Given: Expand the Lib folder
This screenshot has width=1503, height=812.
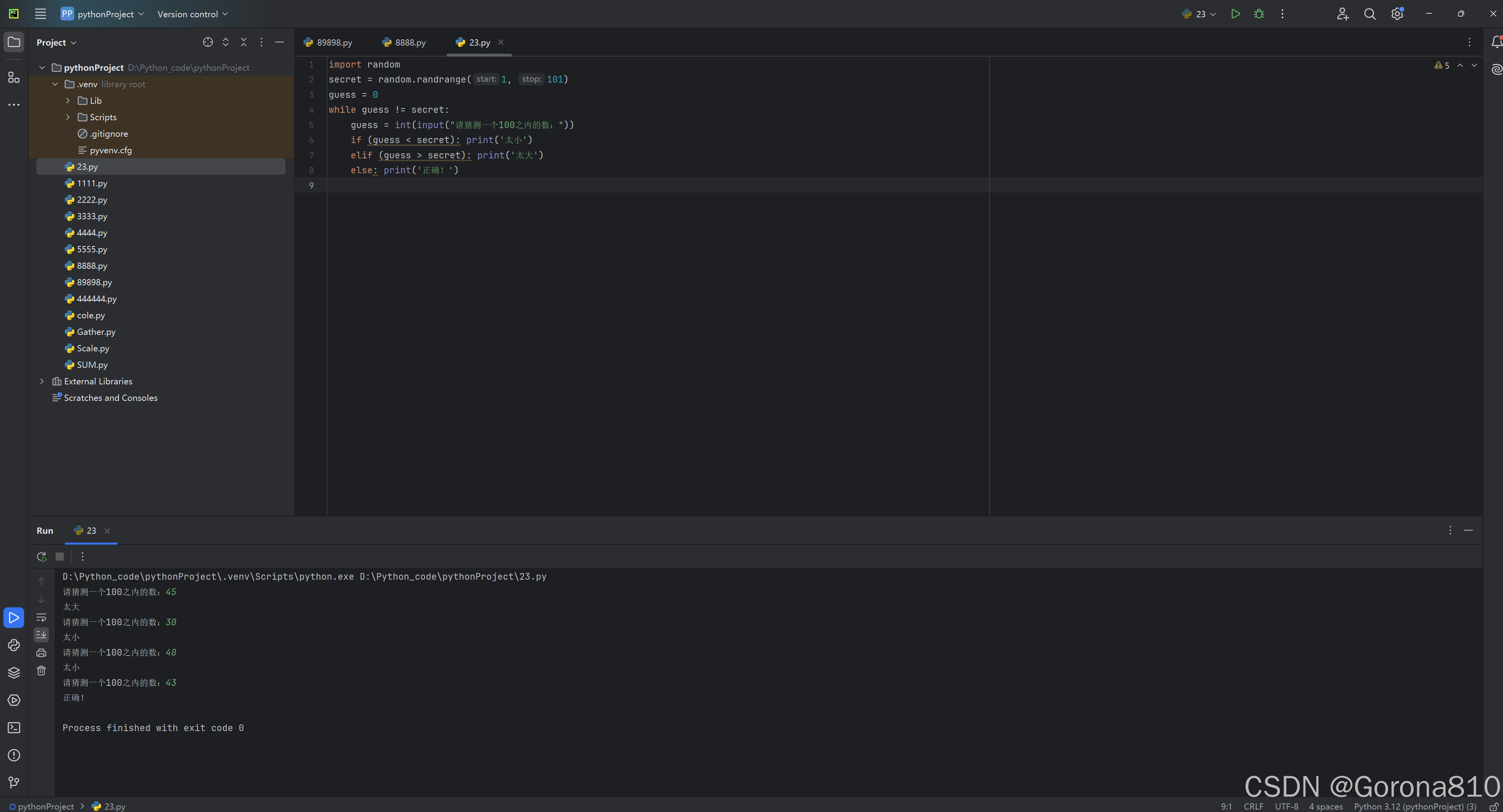Looking at the screenshot, I should 68,101.
